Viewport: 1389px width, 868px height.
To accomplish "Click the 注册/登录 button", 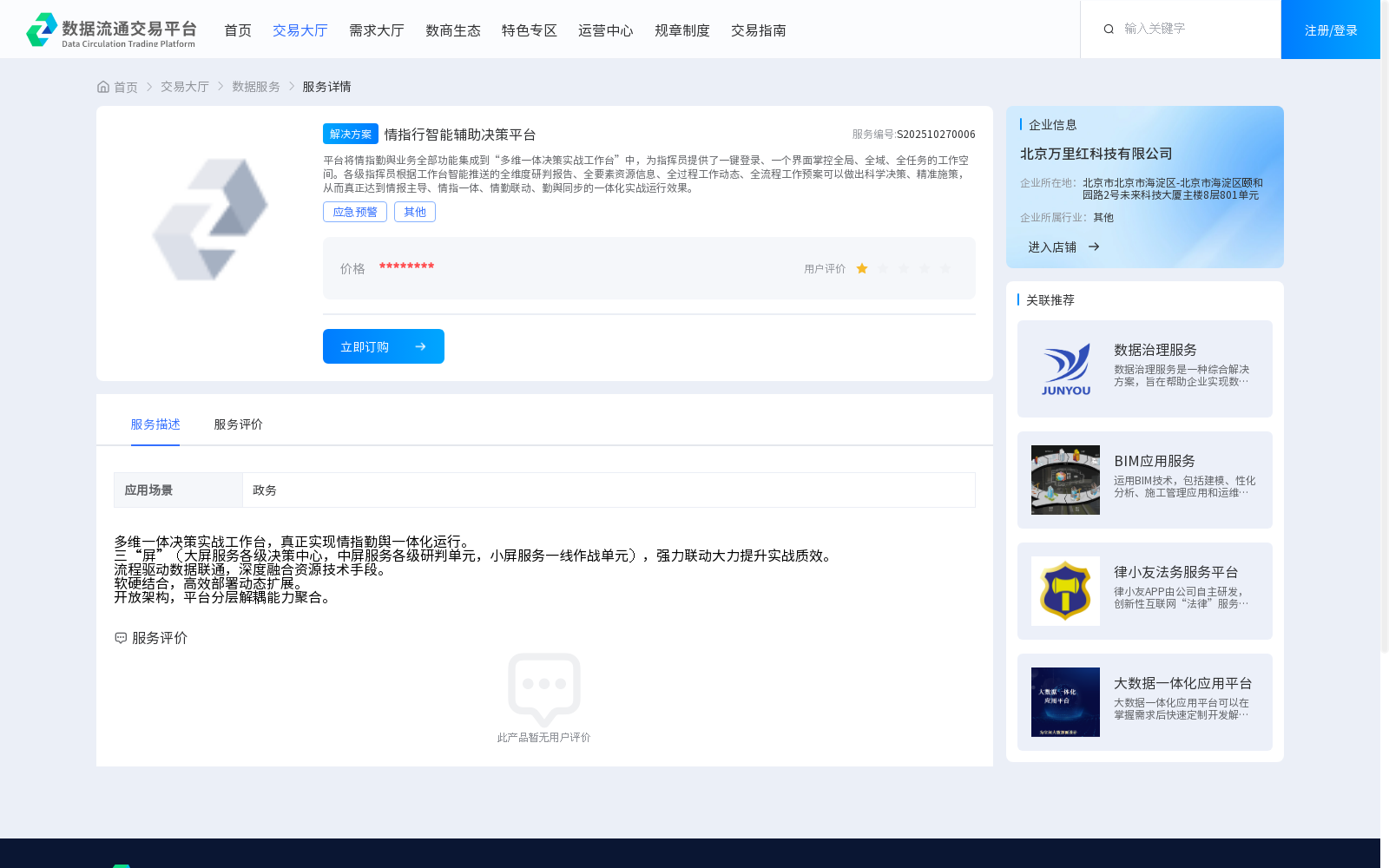I will pos(1331,30).
